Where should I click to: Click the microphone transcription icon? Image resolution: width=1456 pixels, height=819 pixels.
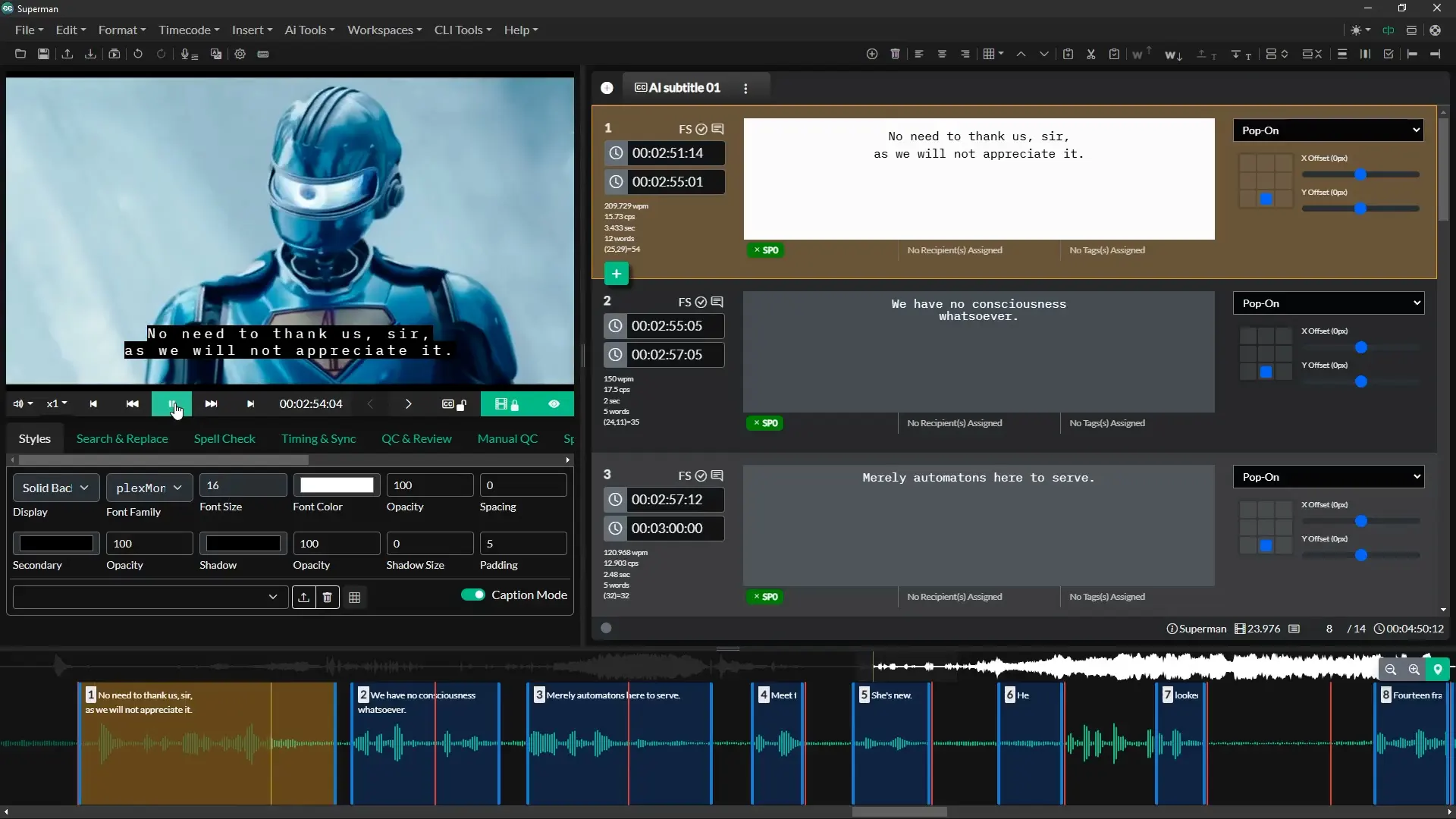point(189,54)
